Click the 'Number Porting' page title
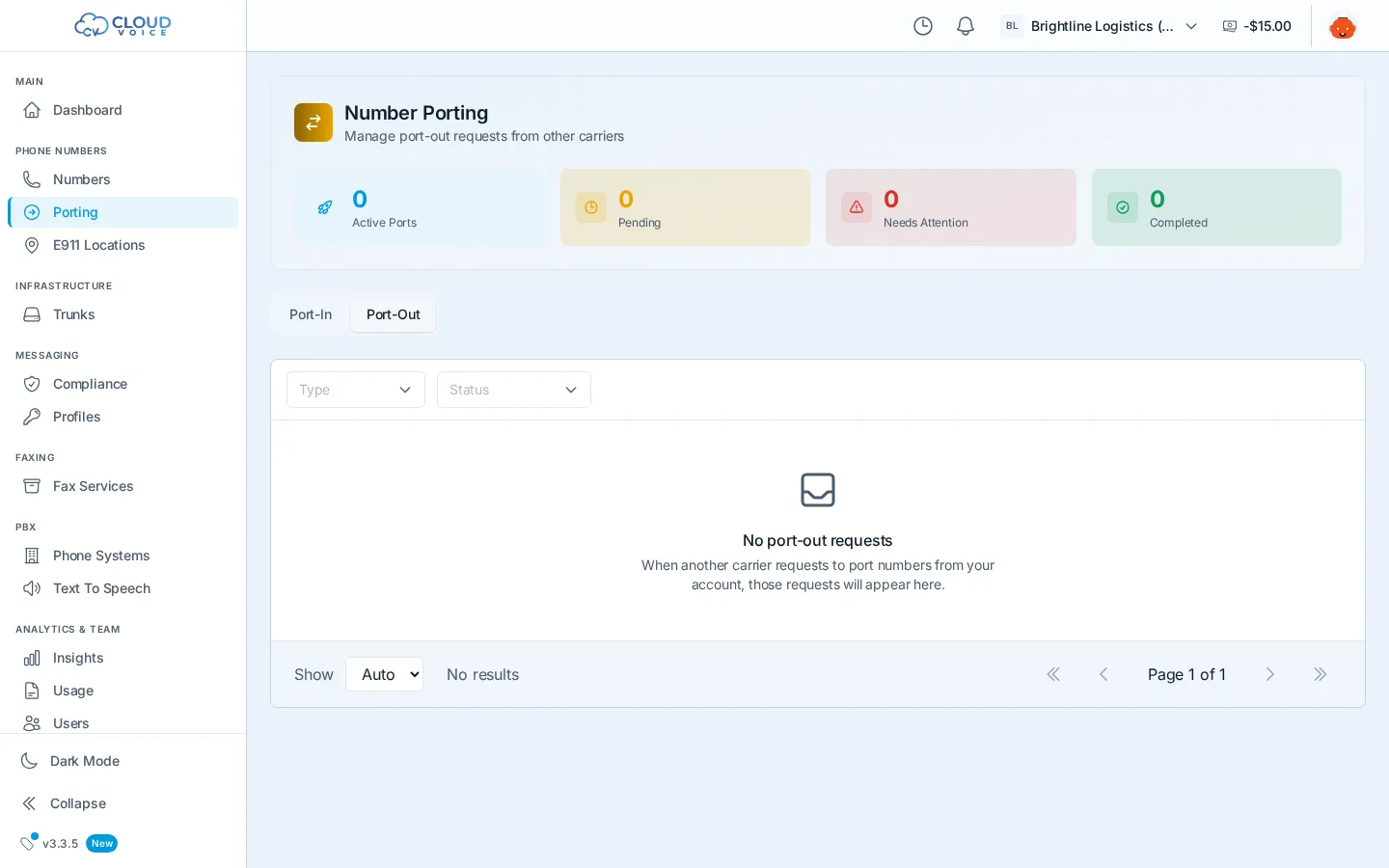 417,113
